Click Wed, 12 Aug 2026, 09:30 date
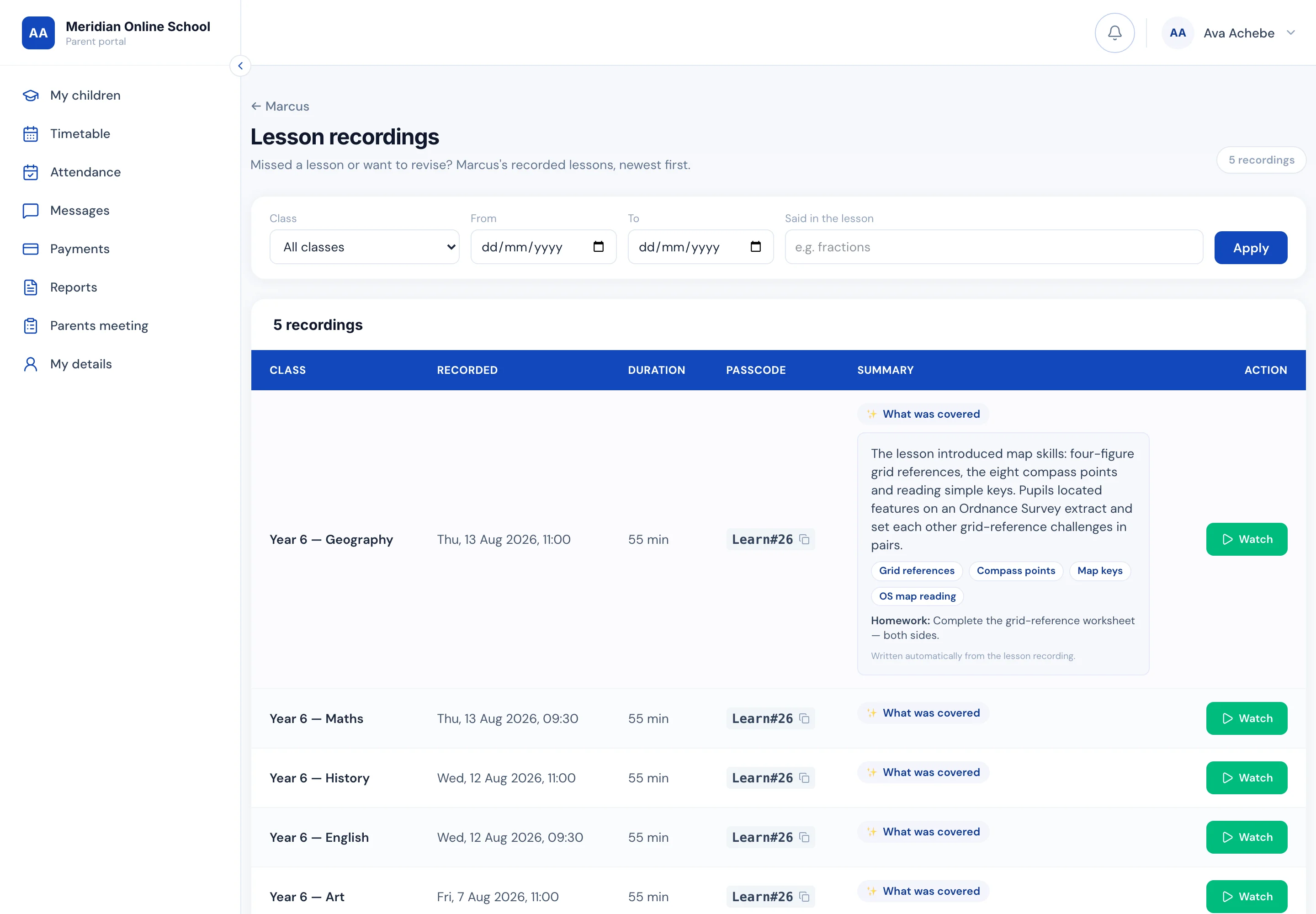 509,837
